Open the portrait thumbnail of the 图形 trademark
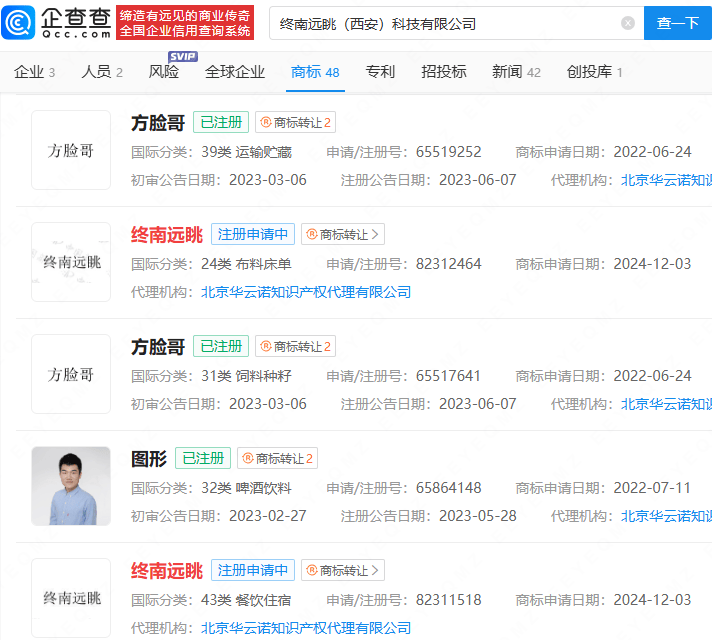This screenshot has height=640, width=712. (x=71, y=486)
